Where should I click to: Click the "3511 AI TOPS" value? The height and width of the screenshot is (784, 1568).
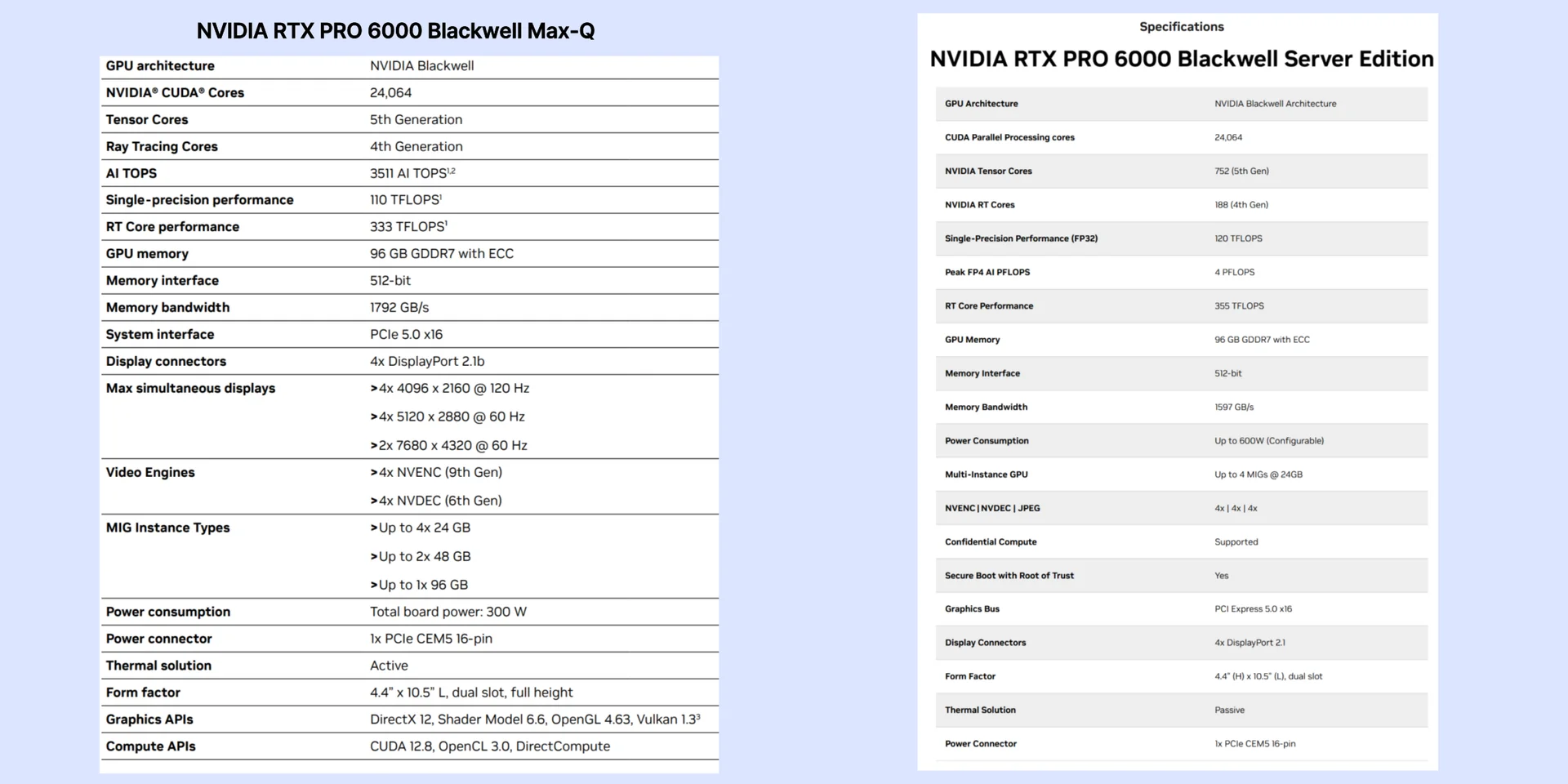pos(412,173)
